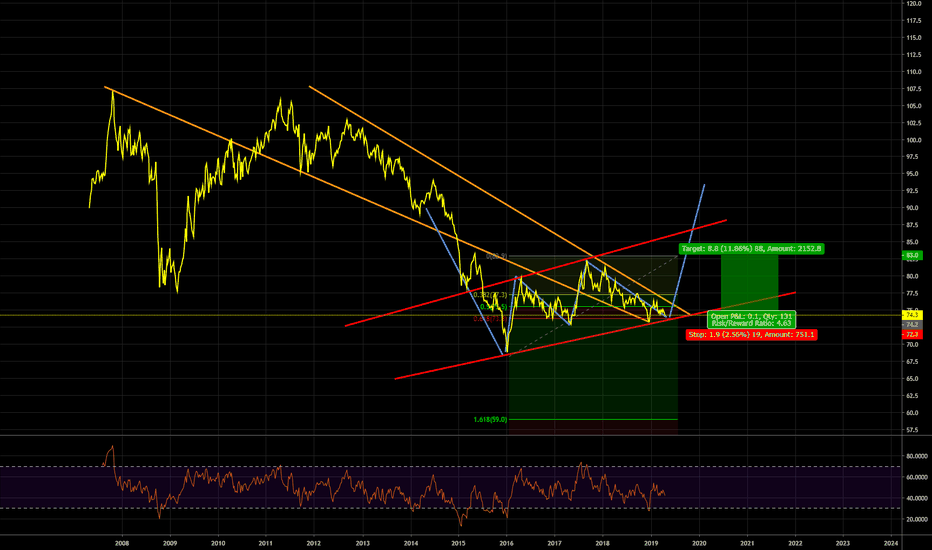Click the 2012 label on the time axis
The width and height of the screenshot is (932, 550).
click(x=314, y=543)
